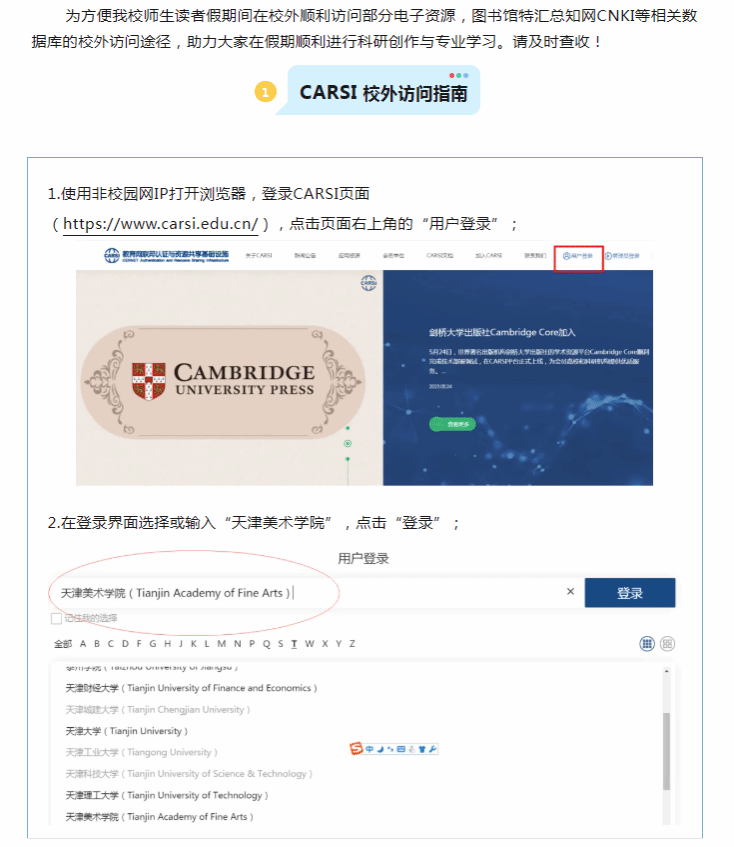Click the institution list scrollbar thumb
Viewport: 734px width, 847px height.
666,751
